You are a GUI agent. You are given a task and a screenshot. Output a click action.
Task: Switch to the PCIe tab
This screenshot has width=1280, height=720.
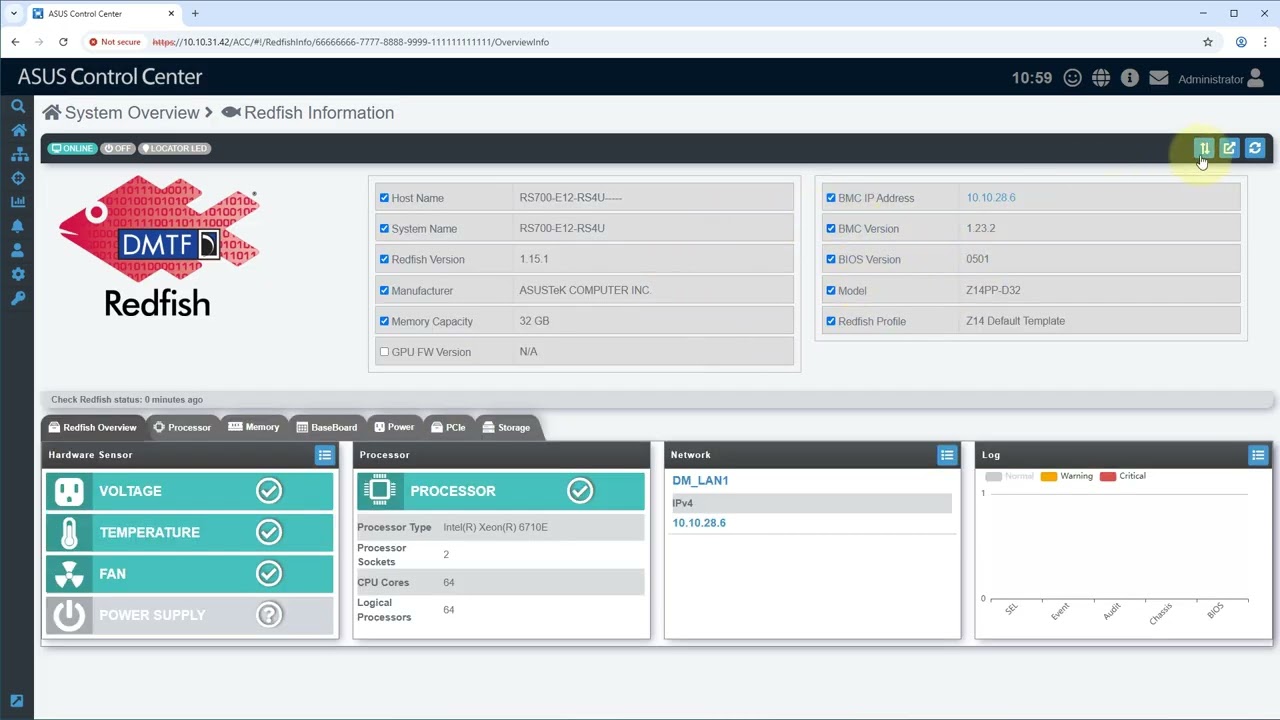[x=449, y=427]
